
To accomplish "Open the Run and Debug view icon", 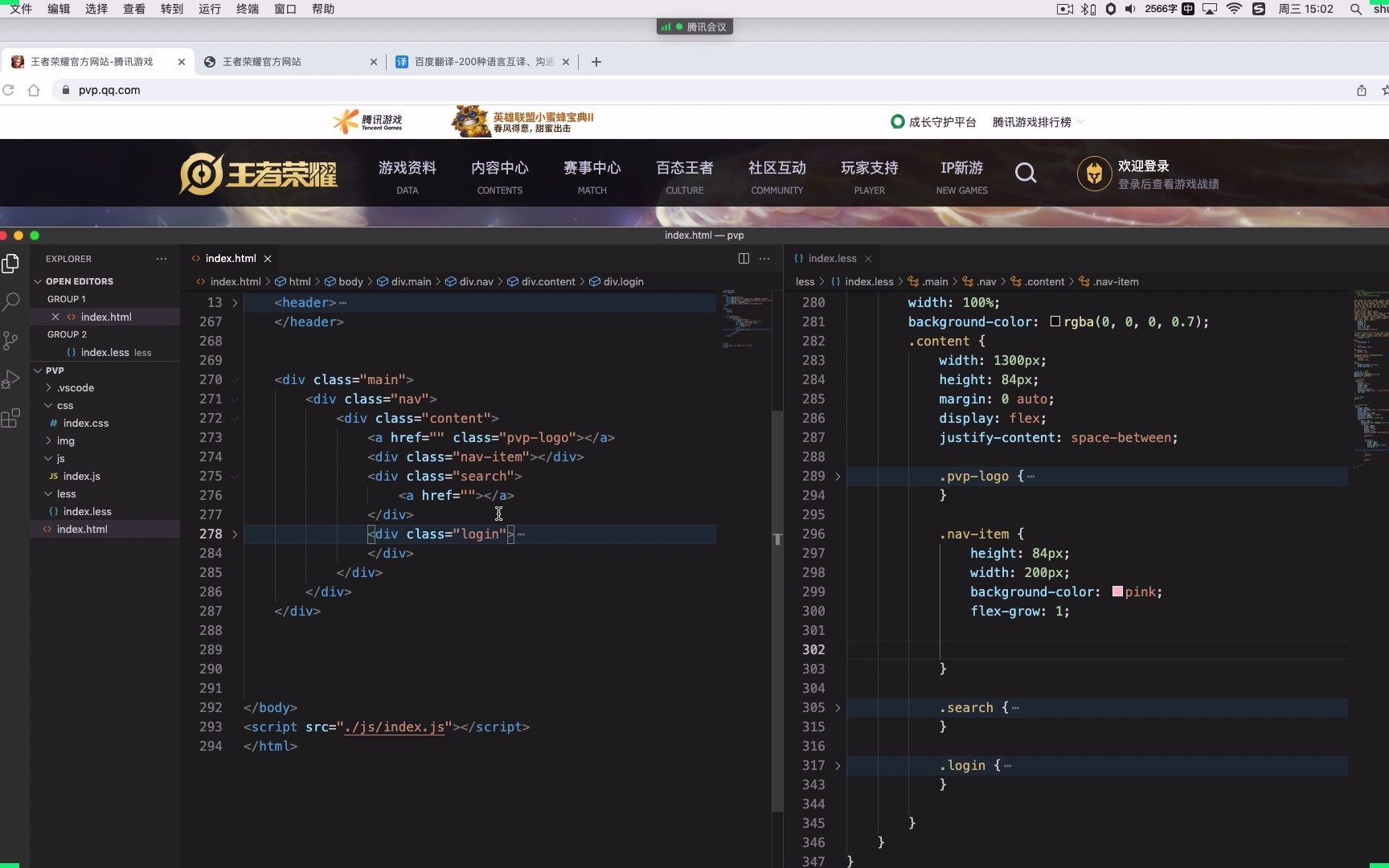I will tap(11, 379).
